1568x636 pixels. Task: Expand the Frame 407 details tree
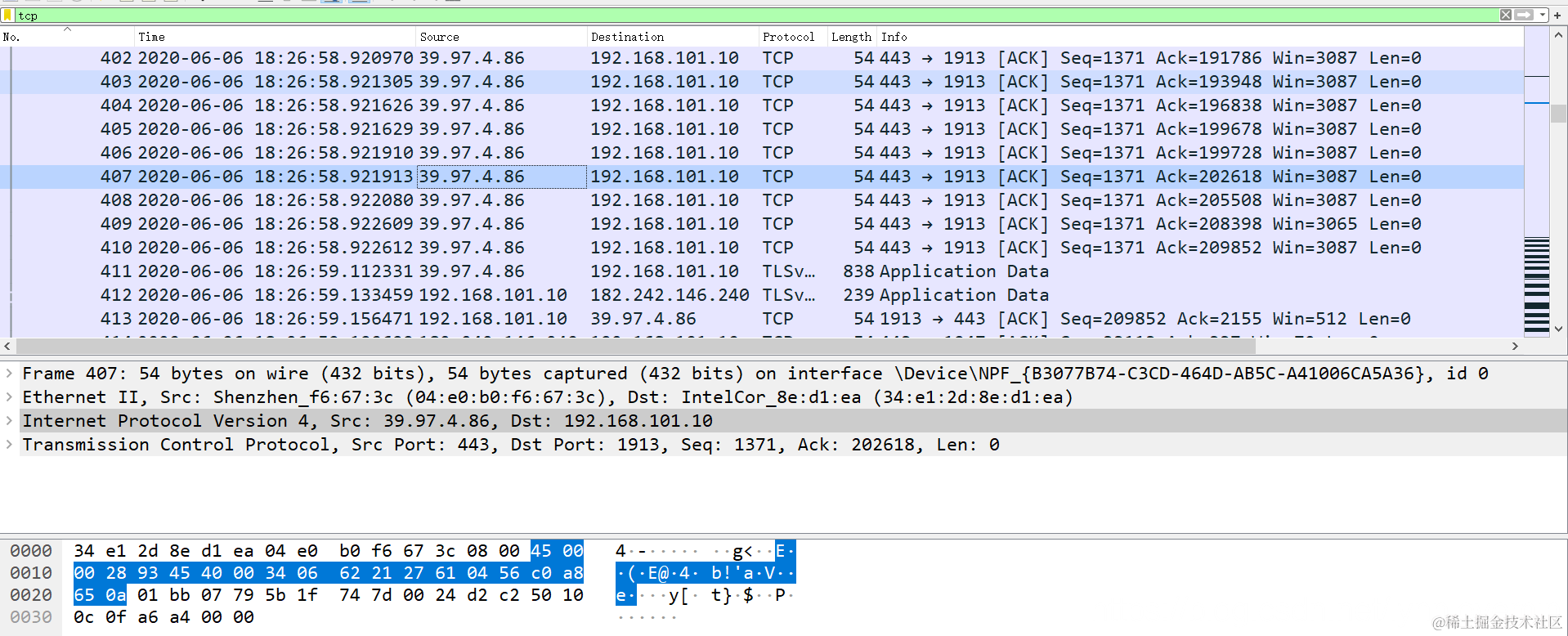(x=9, y=374)
